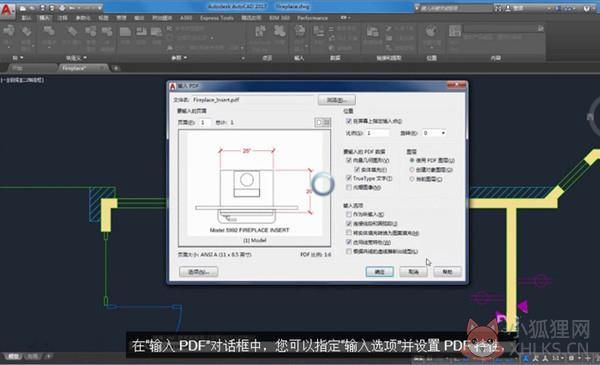The width and height of the screenshot is (600, 365).
Task: Select the Current layer radio button
Action: [412, 179]
